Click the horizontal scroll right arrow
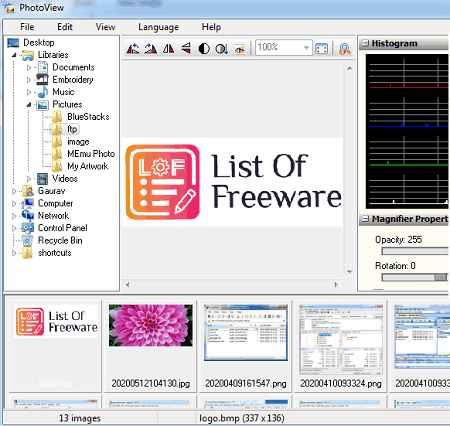450x426 pixels. point(336,285)
